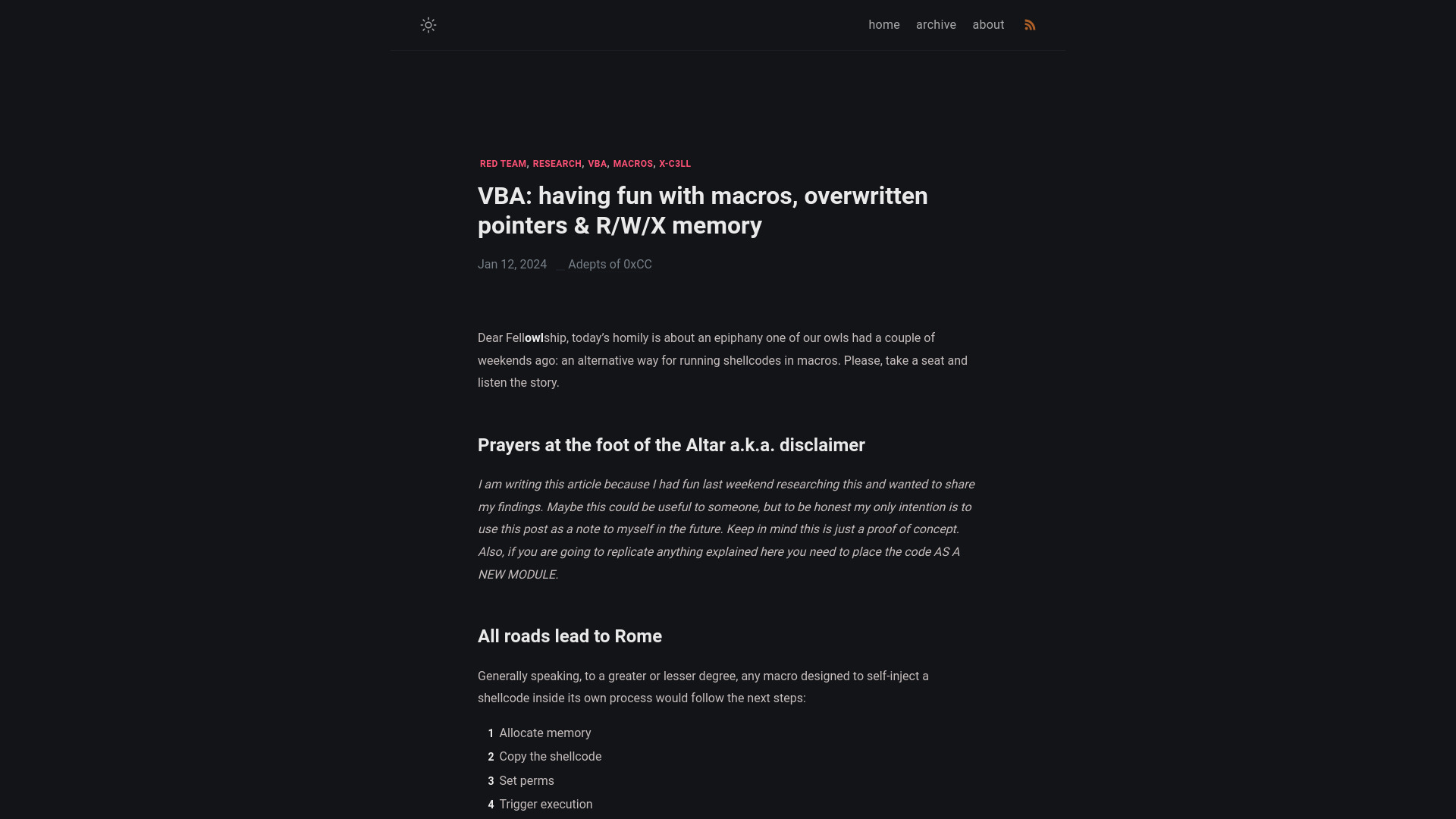Click the MACROS tag label
Viewport: 1456px width, 819px height.
(633, 163)
